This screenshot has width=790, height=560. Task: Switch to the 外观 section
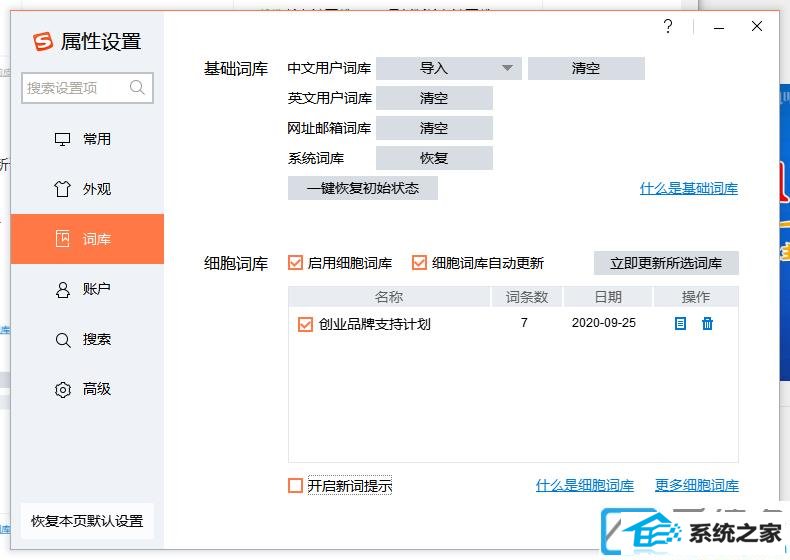[88, 189]
